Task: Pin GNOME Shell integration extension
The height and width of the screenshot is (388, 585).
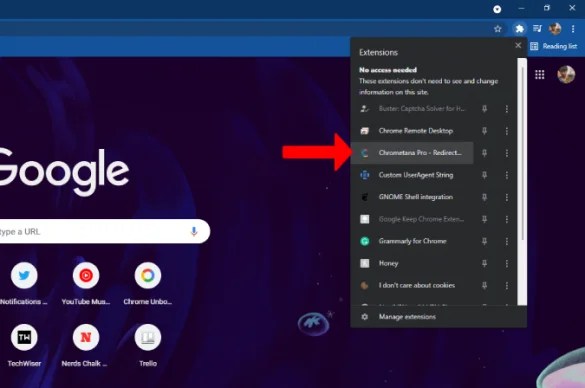Action: [x=484, y=197]
